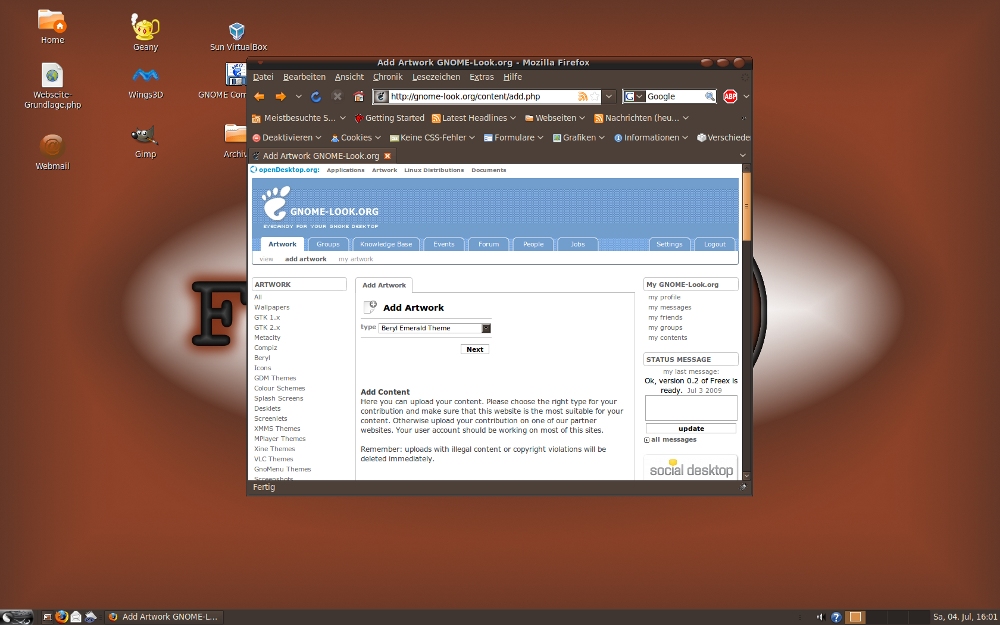
Task: Open the type dropdown showing Beryl Emerald Theme
Action: (434, 328)
